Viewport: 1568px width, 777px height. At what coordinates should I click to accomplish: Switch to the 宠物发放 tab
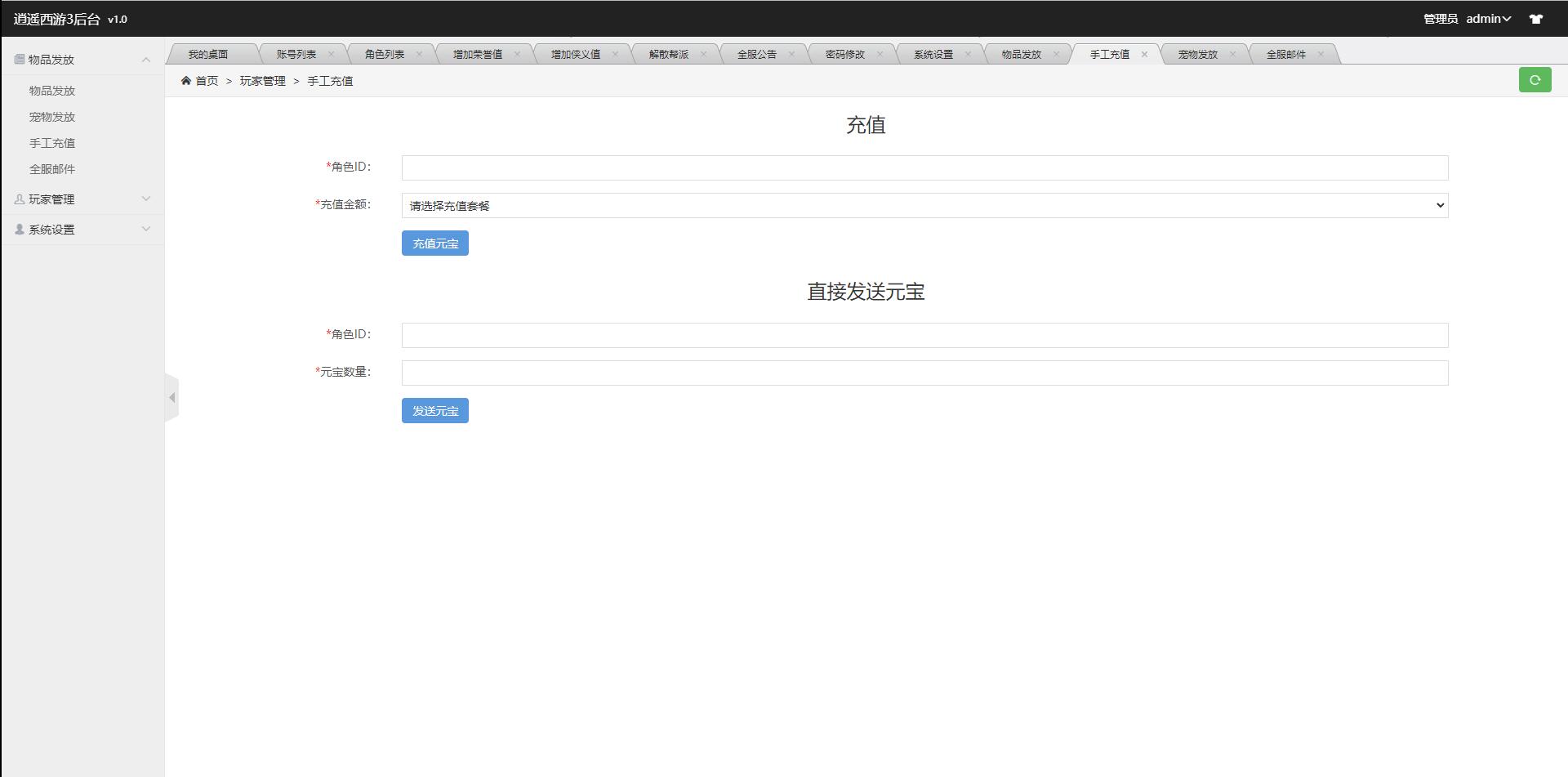(1196, 53)
